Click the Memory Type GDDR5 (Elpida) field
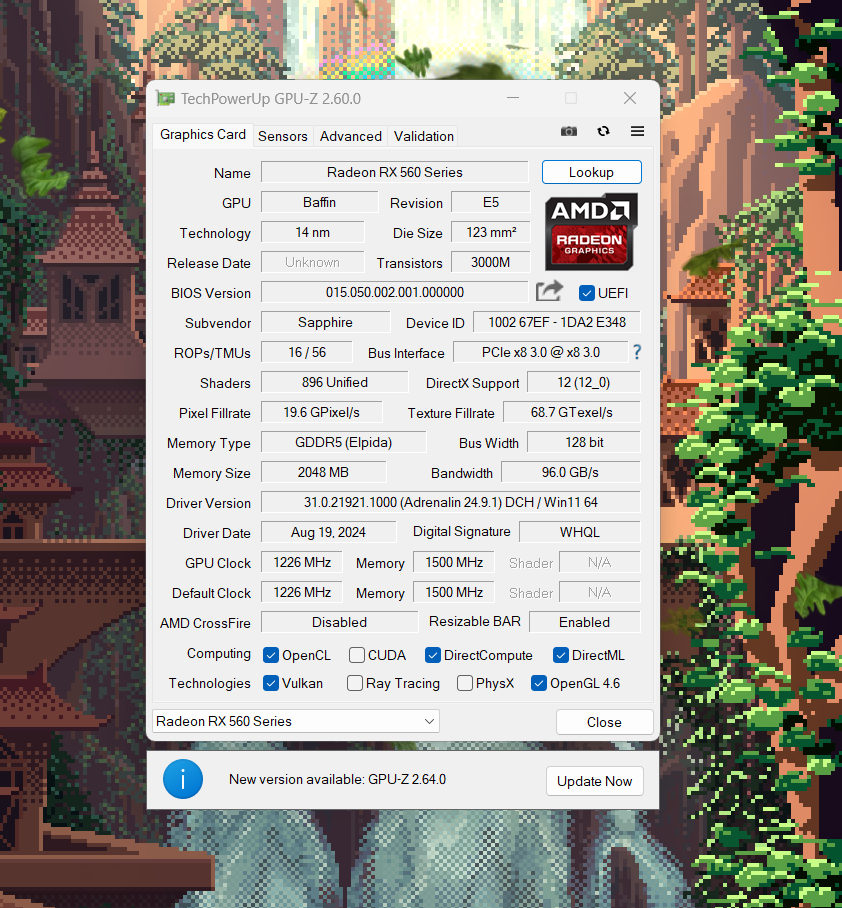The height and width of the screenshot is (908, 842). tap(343, 442)
